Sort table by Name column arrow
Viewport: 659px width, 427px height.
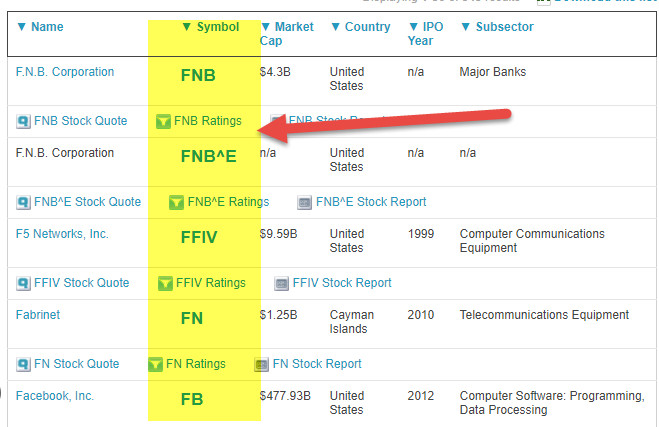[21, 27]
